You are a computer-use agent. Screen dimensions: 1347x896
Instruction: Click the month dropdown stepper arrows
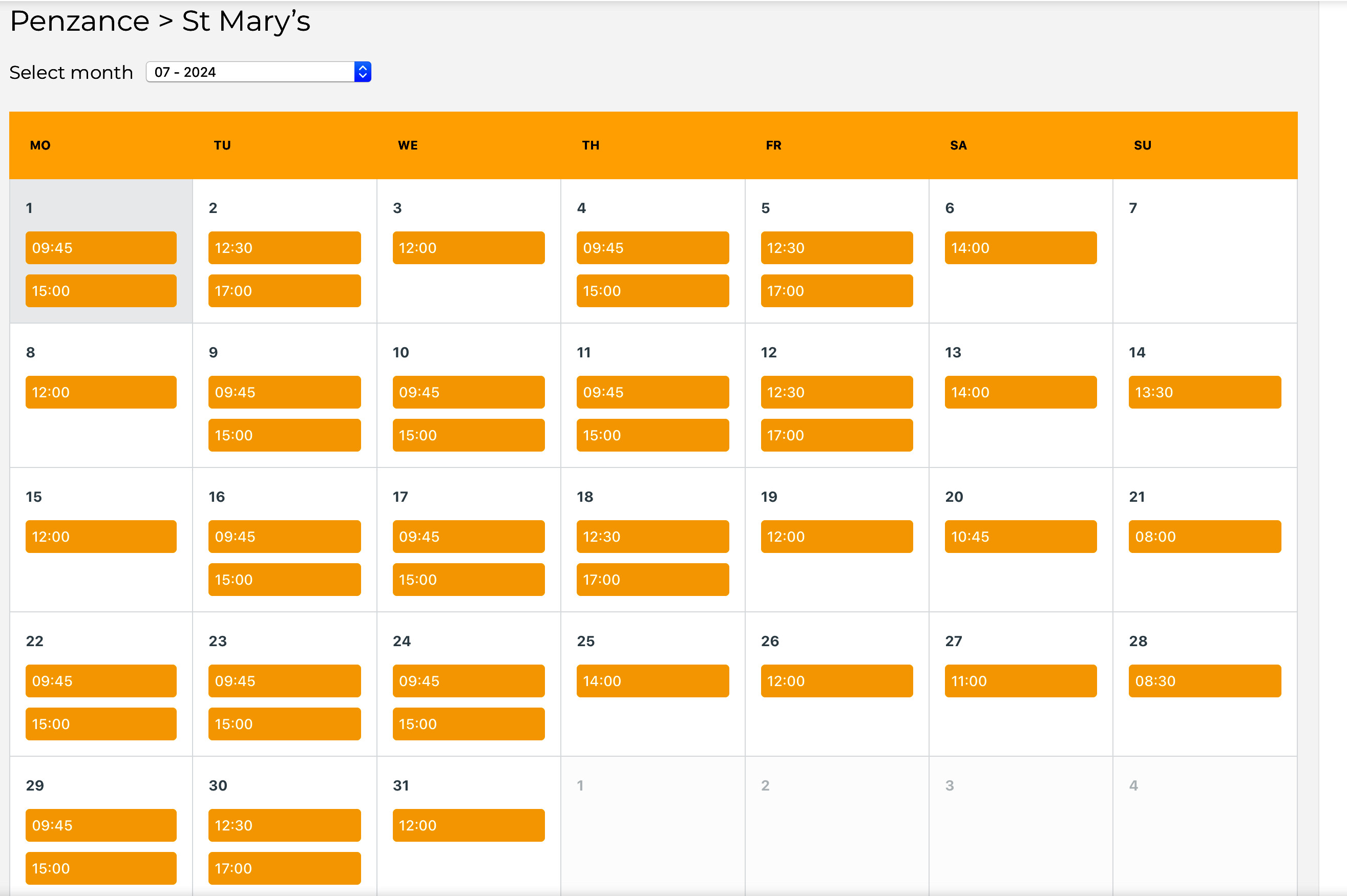pos(362,72)
